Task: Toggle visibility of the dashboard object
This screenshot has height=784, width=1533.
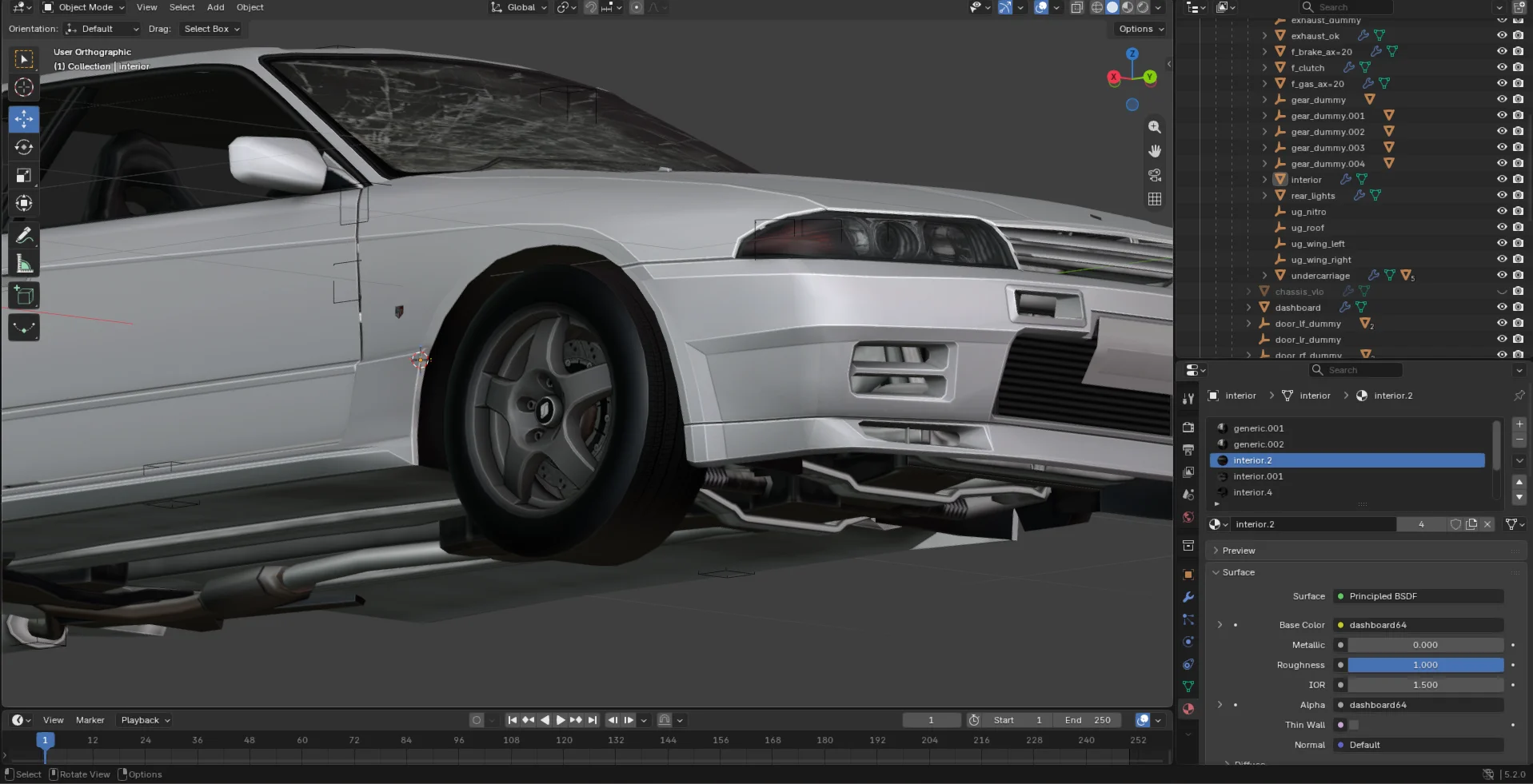Action: pos(1502,307)
